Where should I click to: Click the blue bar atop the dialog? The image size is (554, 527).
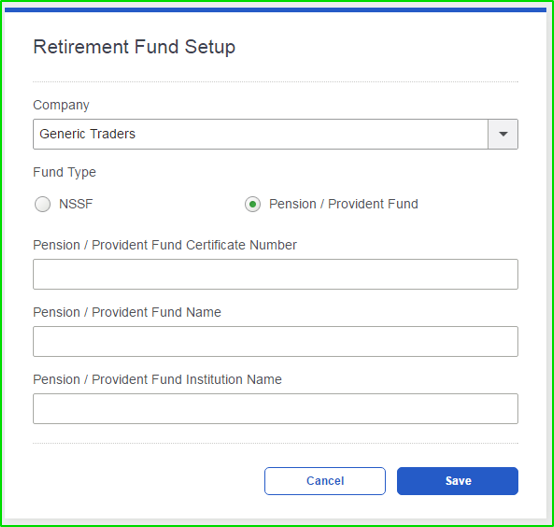tap(276, 10)
